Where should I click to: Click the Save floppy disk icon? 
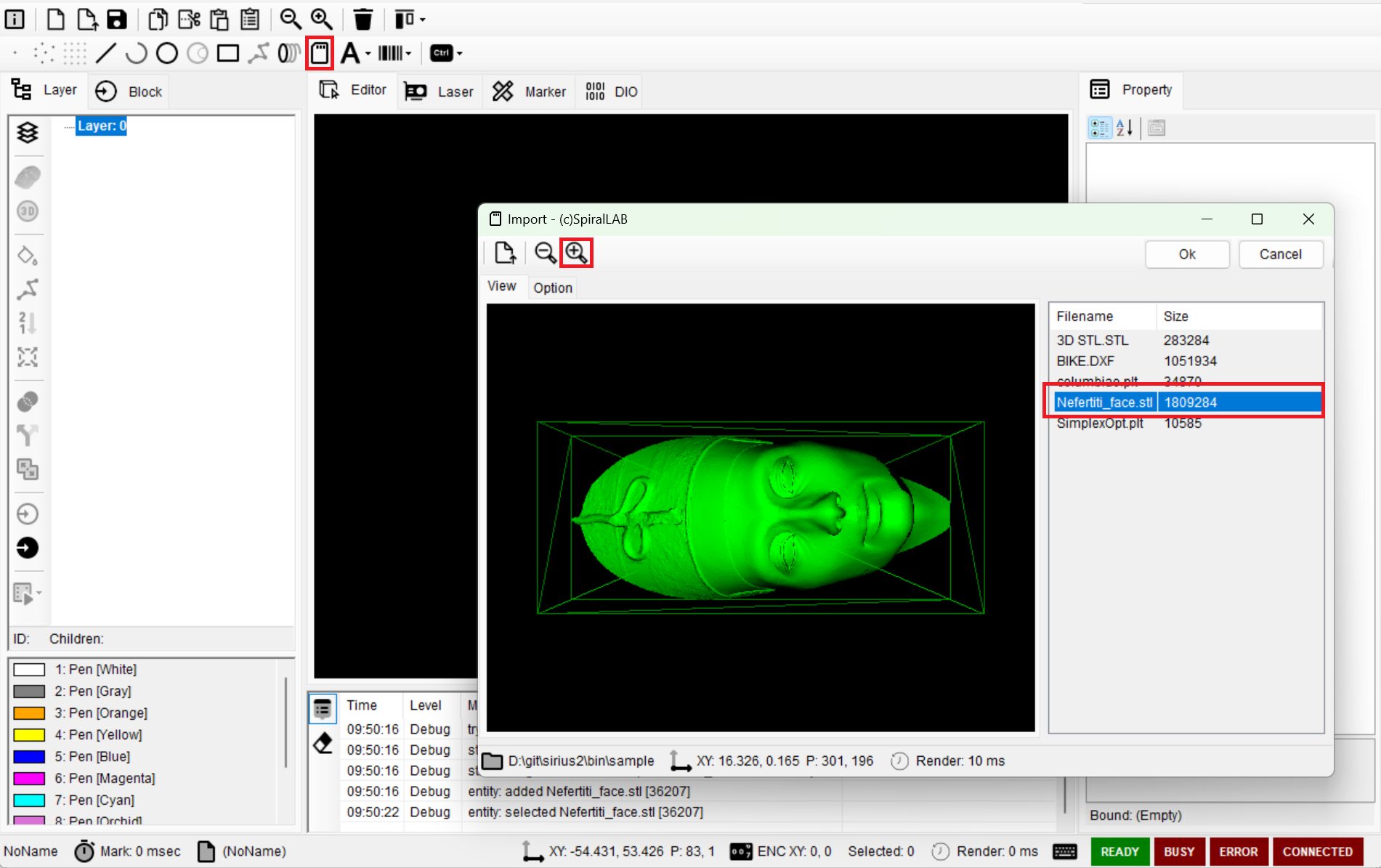click(117, 20)
